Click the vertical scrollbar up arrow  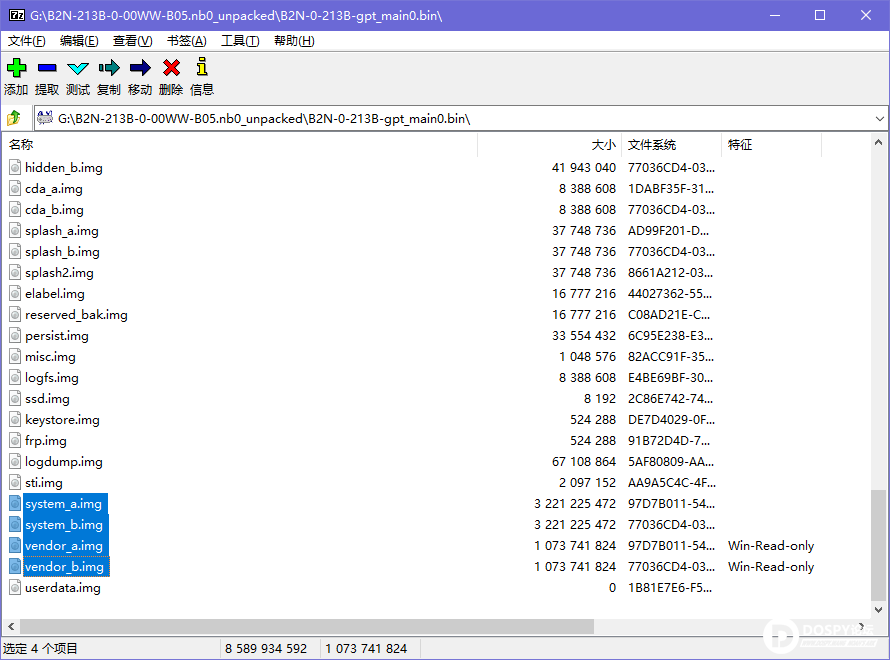tap(878, 142)
